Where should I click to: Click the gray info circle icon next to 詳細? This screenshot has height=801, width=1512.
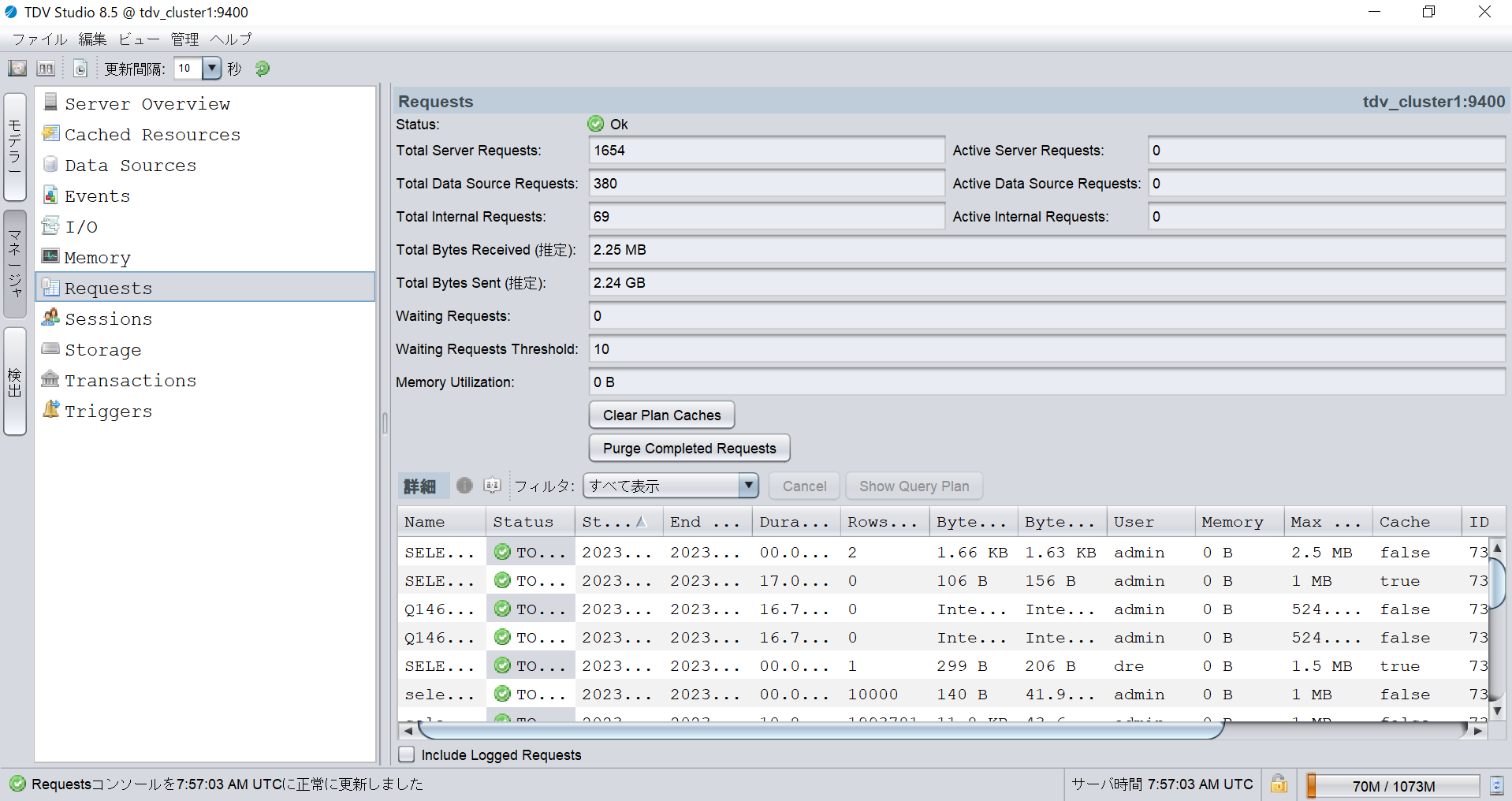[x=464, y=486]
